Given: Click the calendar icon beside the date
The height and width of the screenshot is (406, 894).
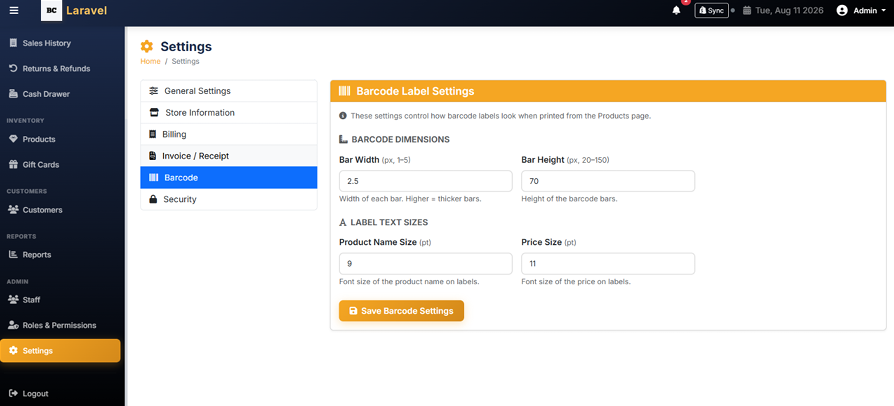Looking at the screenshot, I should 747,10.
